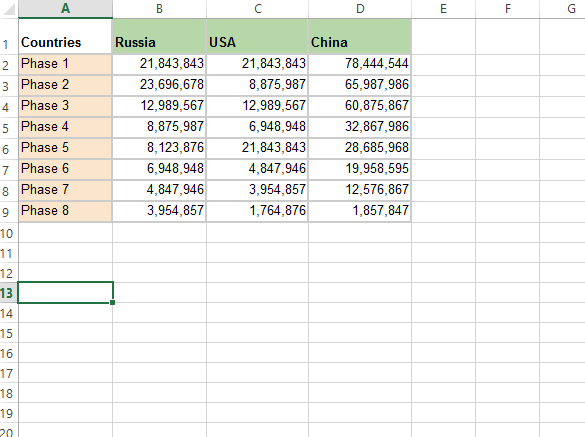The image size is (585, 437).
Task: Click USA Phase 1 value 21,843,843
Action: pyautogui.click(x=257, y=65)
